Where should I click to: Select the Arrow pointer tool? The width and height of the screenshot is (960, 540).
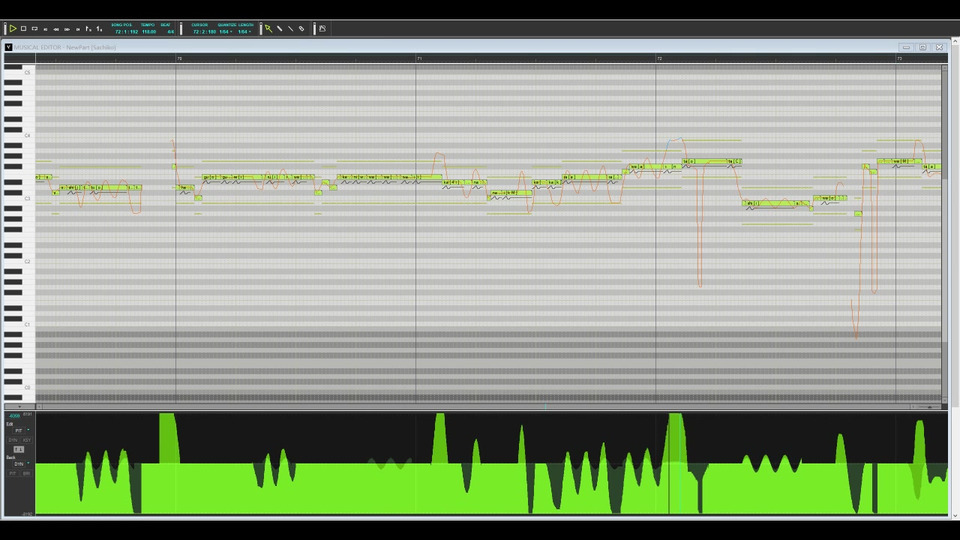[268, 29]
